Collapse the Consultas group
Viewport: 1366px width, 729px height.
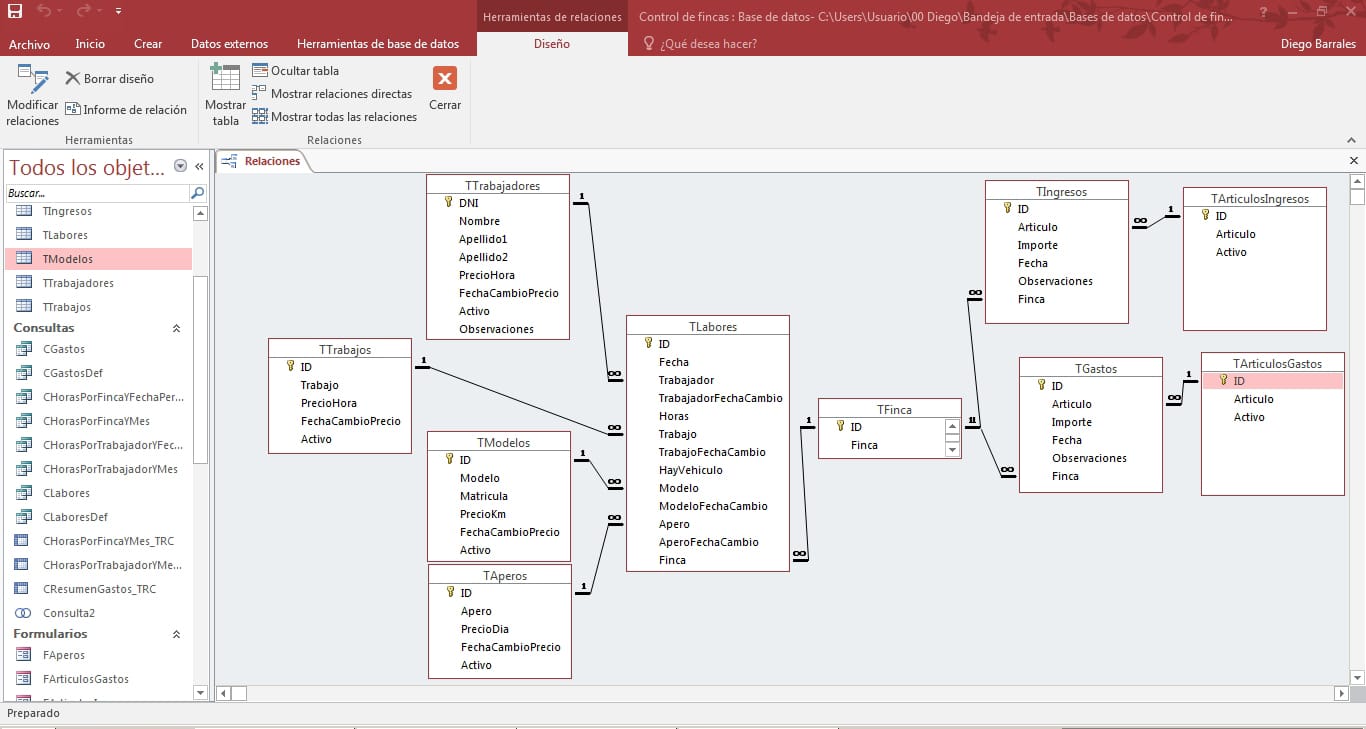pyautogui.click(x=177, y=328)
